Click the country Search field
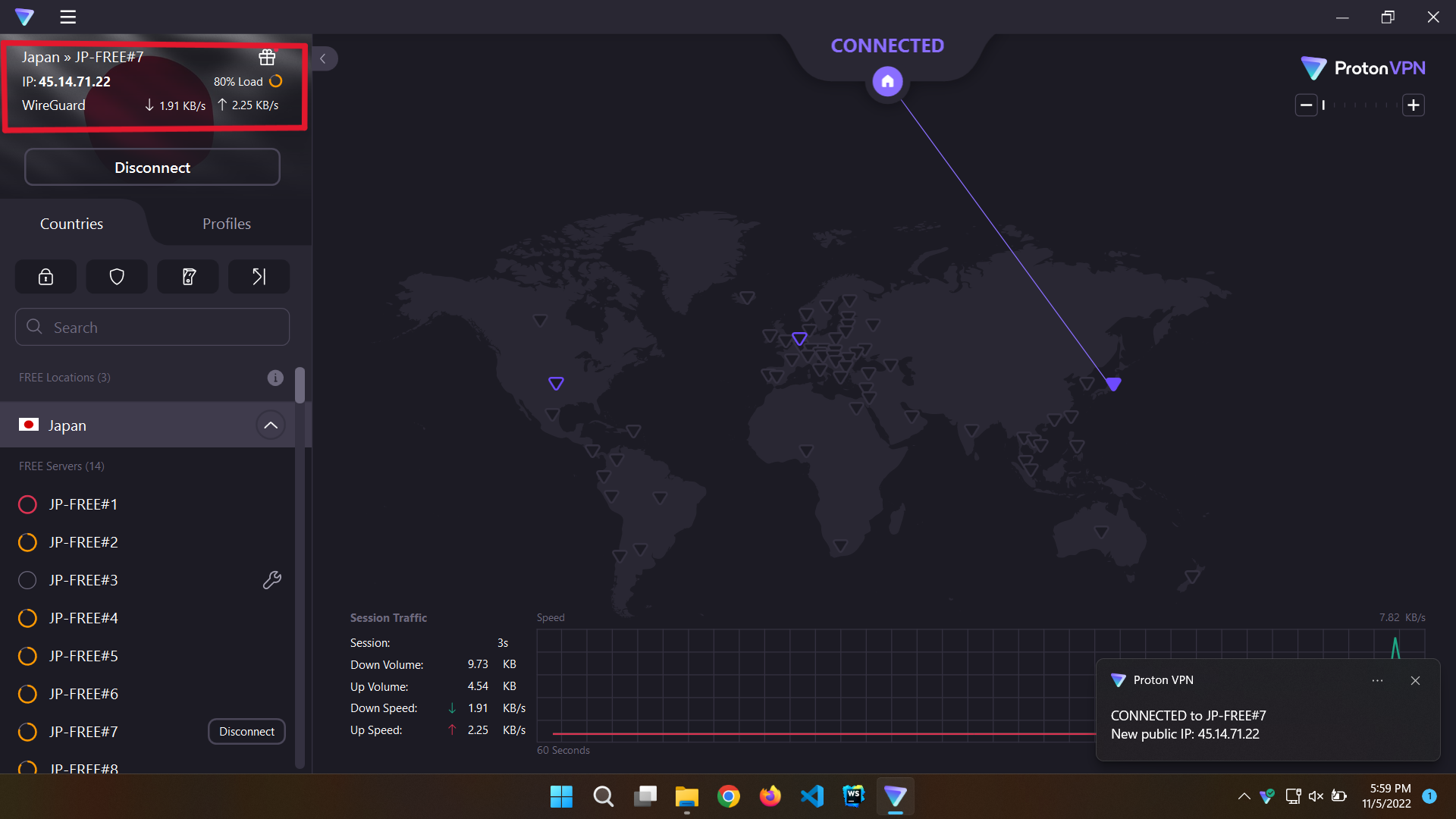 [152, 328]
